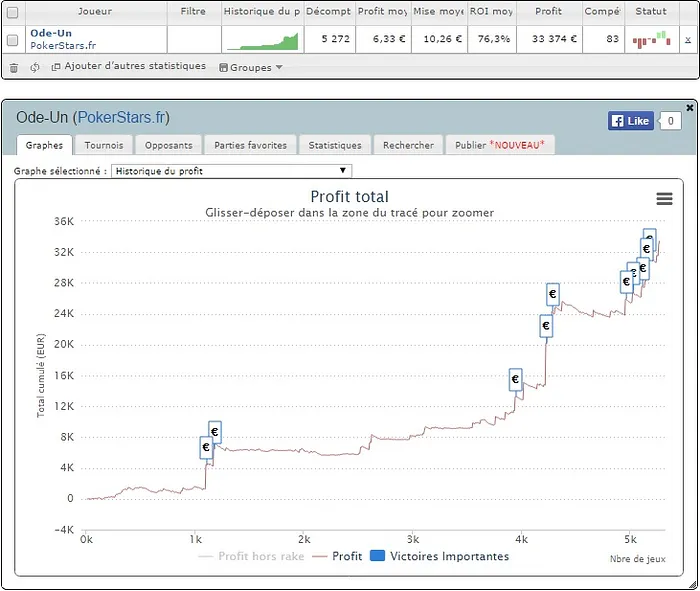Open the Statistiques tab
Viewport: 700px width, 591px height.
click(335, 145)
